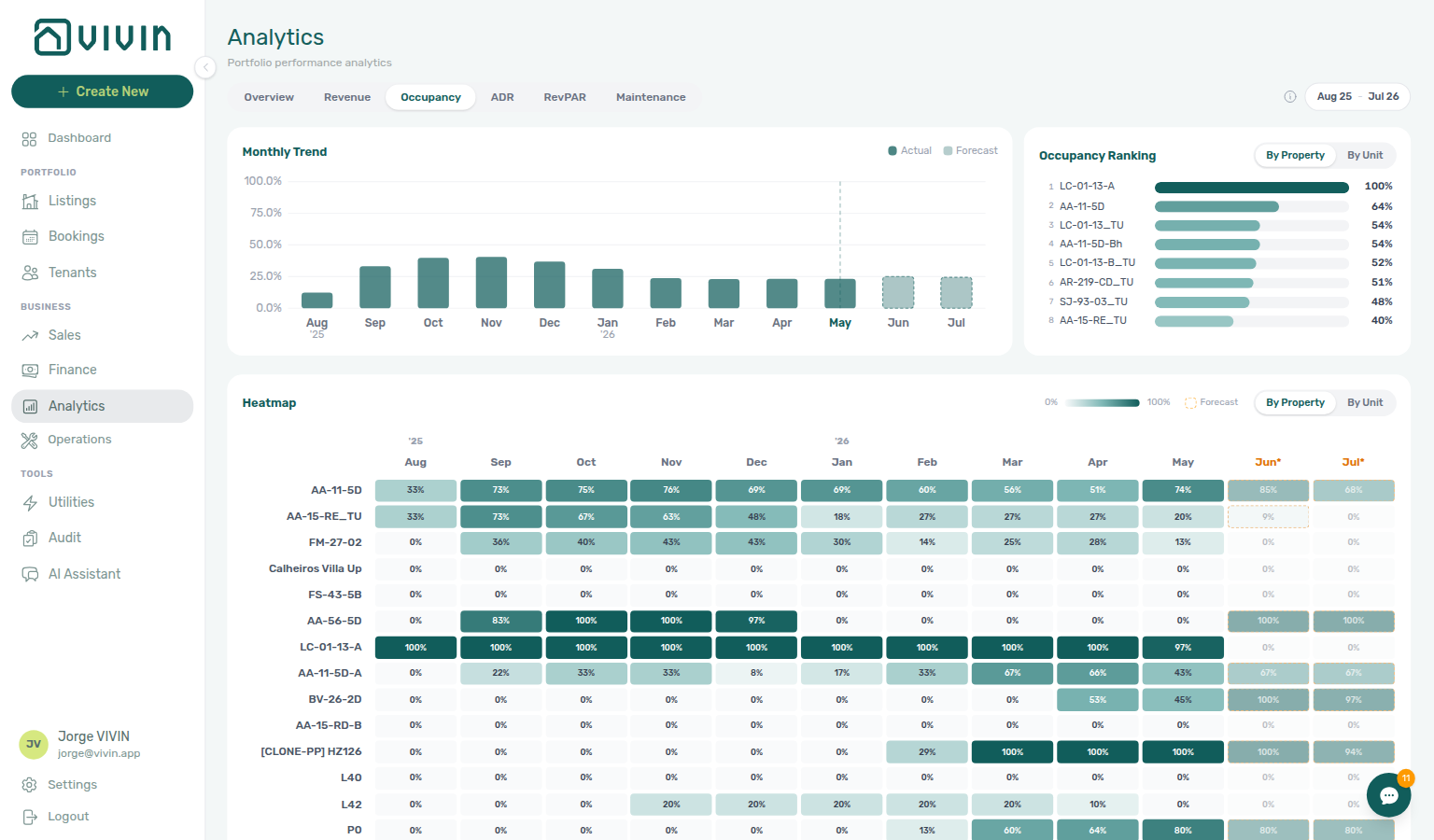Open Finance money icon
Image resolution: width=1434 pixels, height=840 pixels.
[30, 371]
